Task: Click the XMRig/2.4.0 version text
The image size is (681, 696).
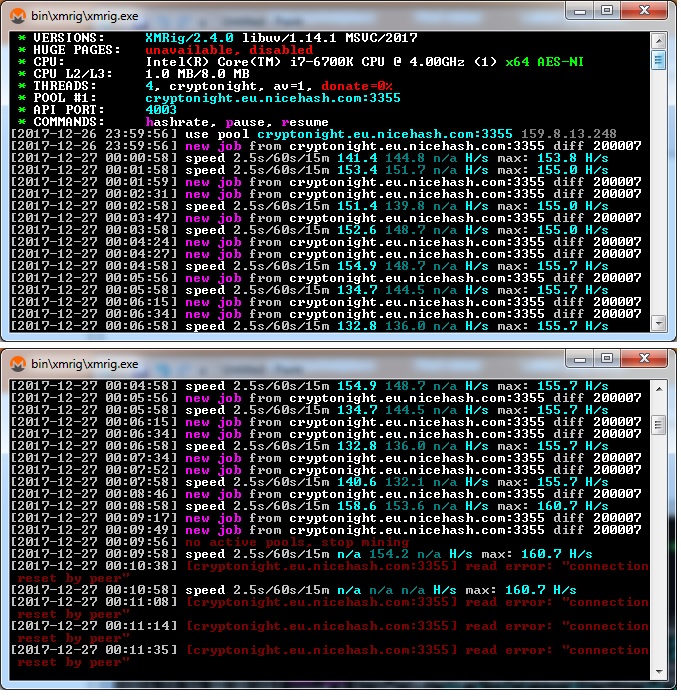Action: 190,38
